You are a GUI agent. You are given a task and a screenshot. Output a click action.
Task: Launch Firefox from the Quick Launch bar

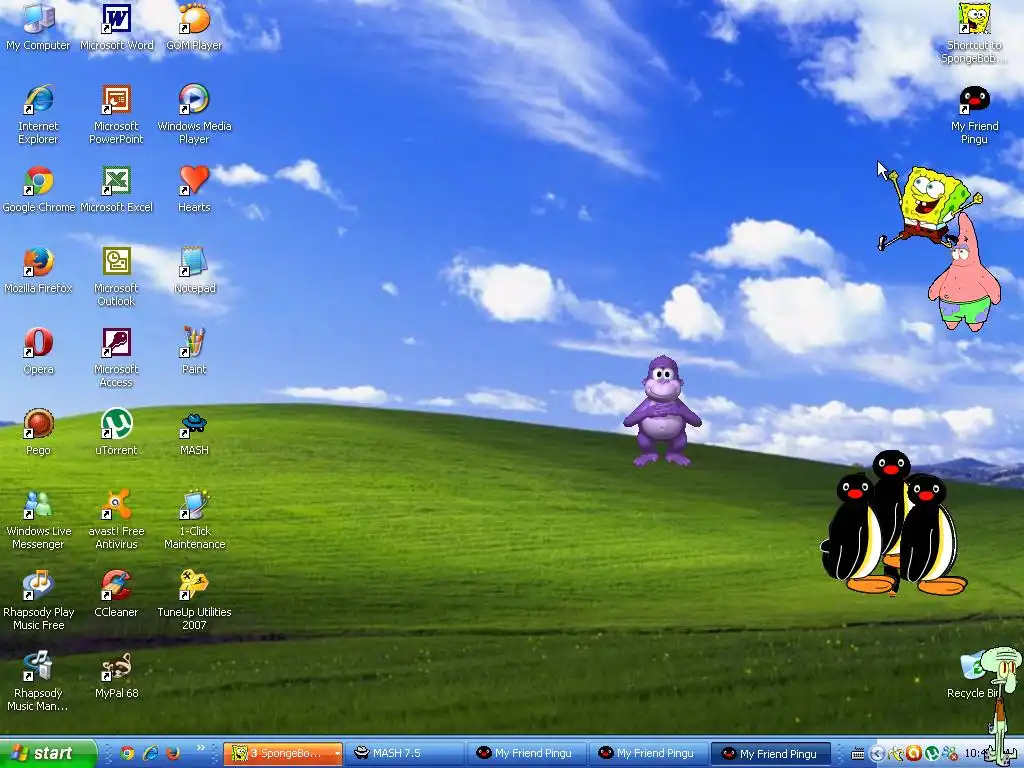[173, 753]
